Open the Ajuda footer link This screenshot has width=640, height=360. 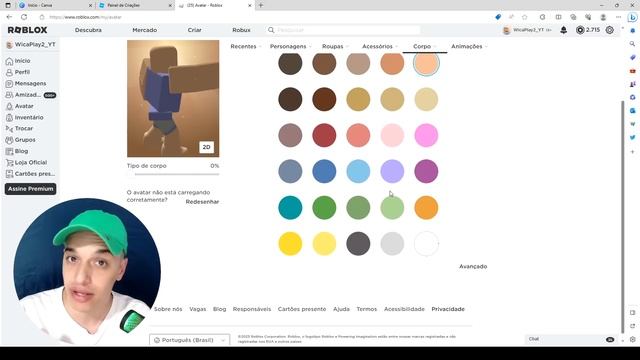[x=341, y=309]
